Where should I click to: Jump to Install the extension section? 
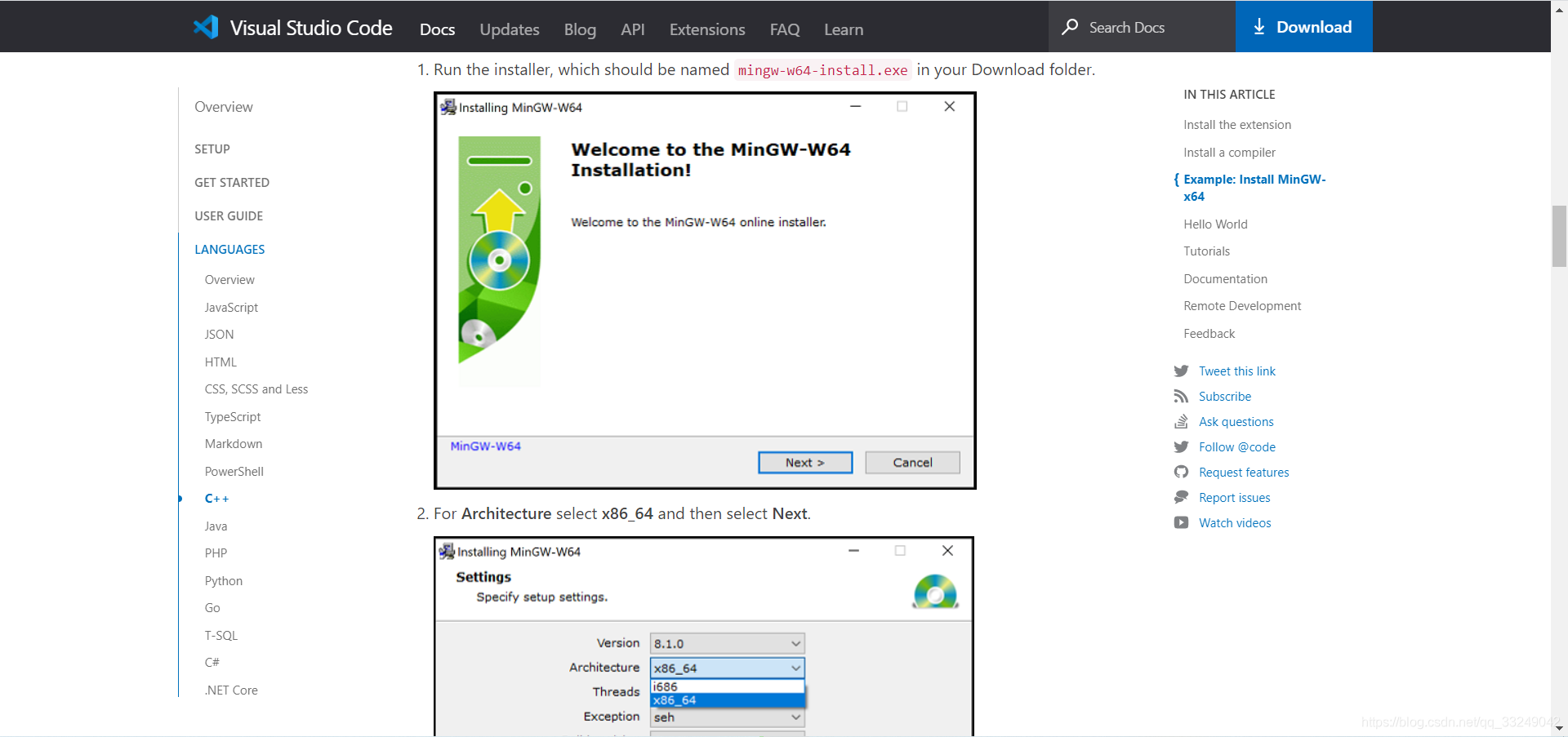point(1237,125)
